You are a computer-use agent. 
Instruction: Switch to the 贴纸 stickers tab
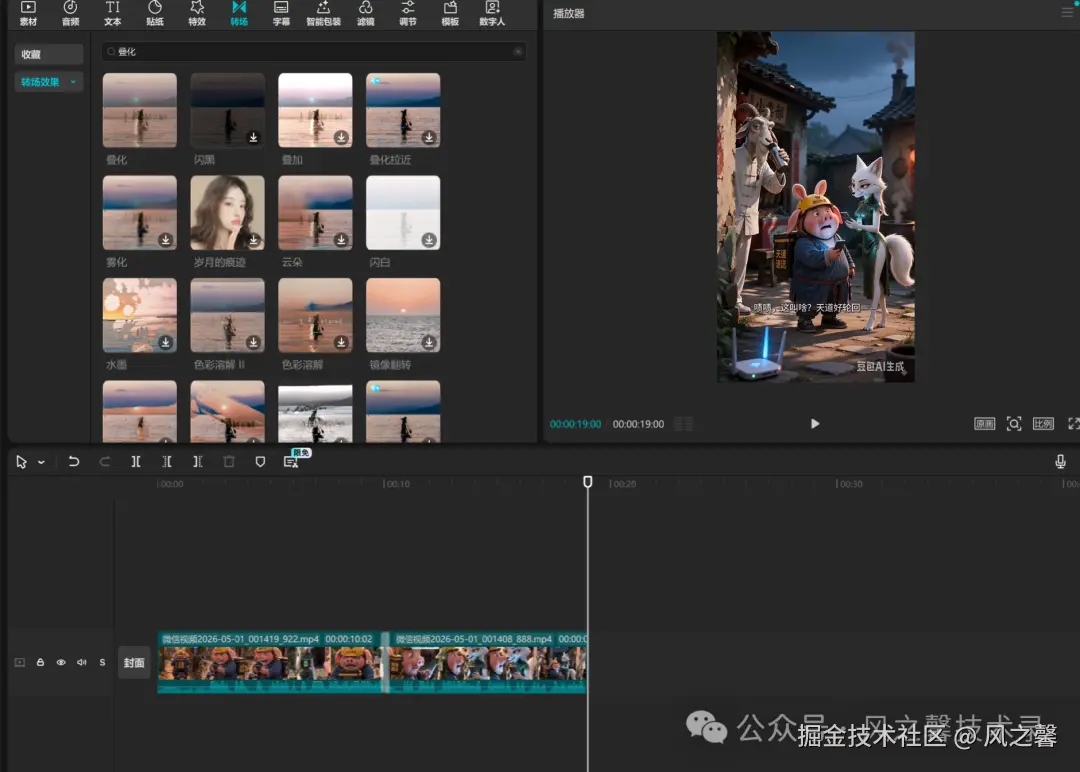155,13
